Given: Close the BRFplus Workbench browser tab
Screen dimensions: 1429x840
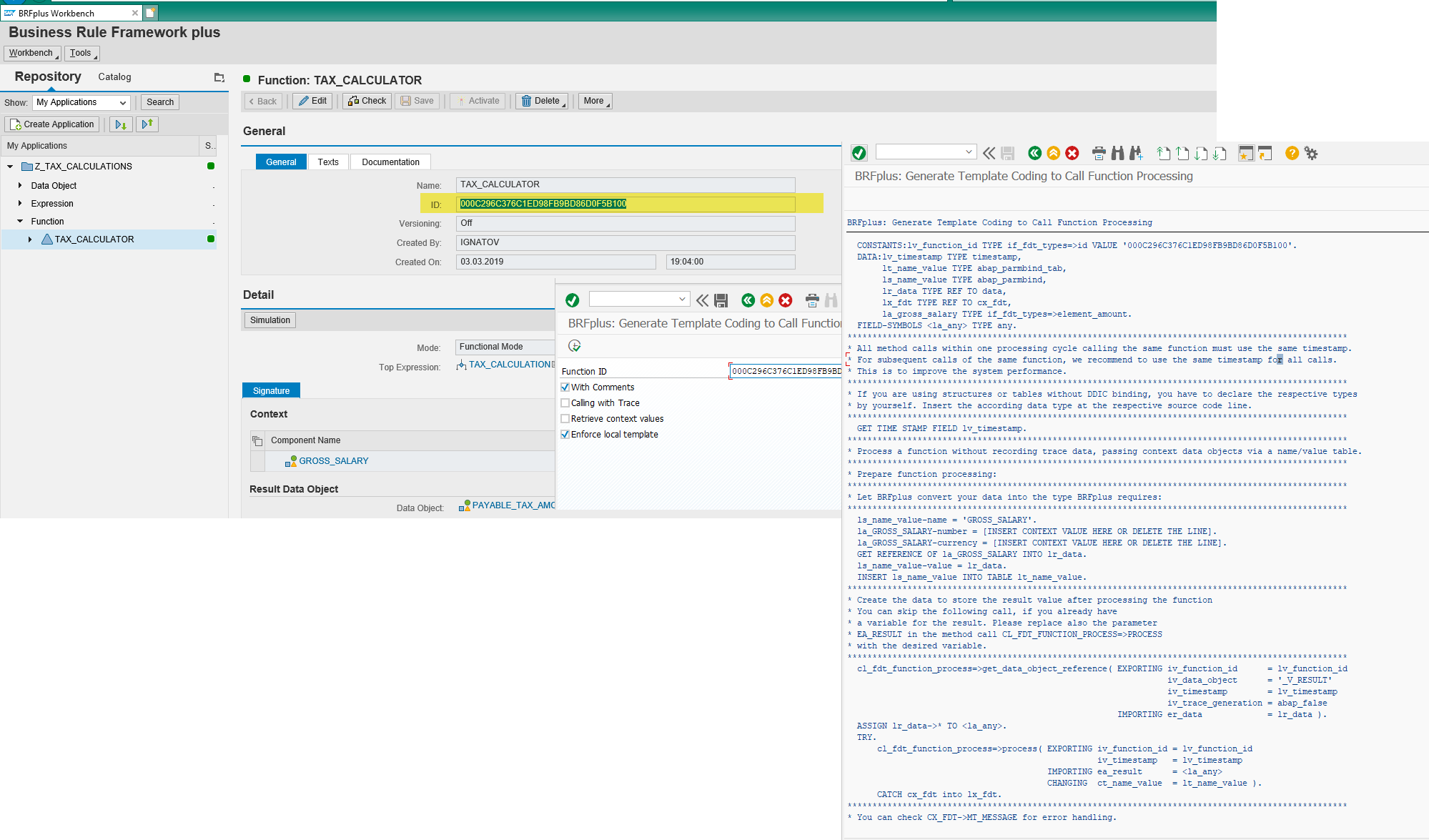Looking at the screenshot, I should (134, 13).
